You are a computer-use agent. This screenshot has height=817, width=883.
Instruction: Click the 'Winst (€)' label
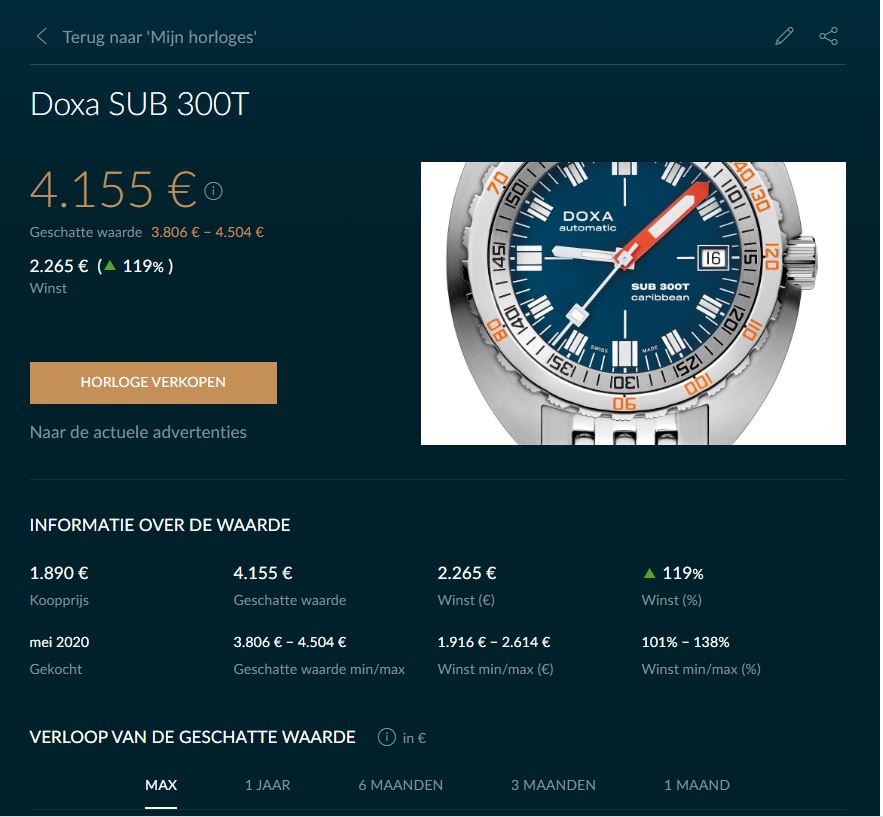[x=466, y=600]
